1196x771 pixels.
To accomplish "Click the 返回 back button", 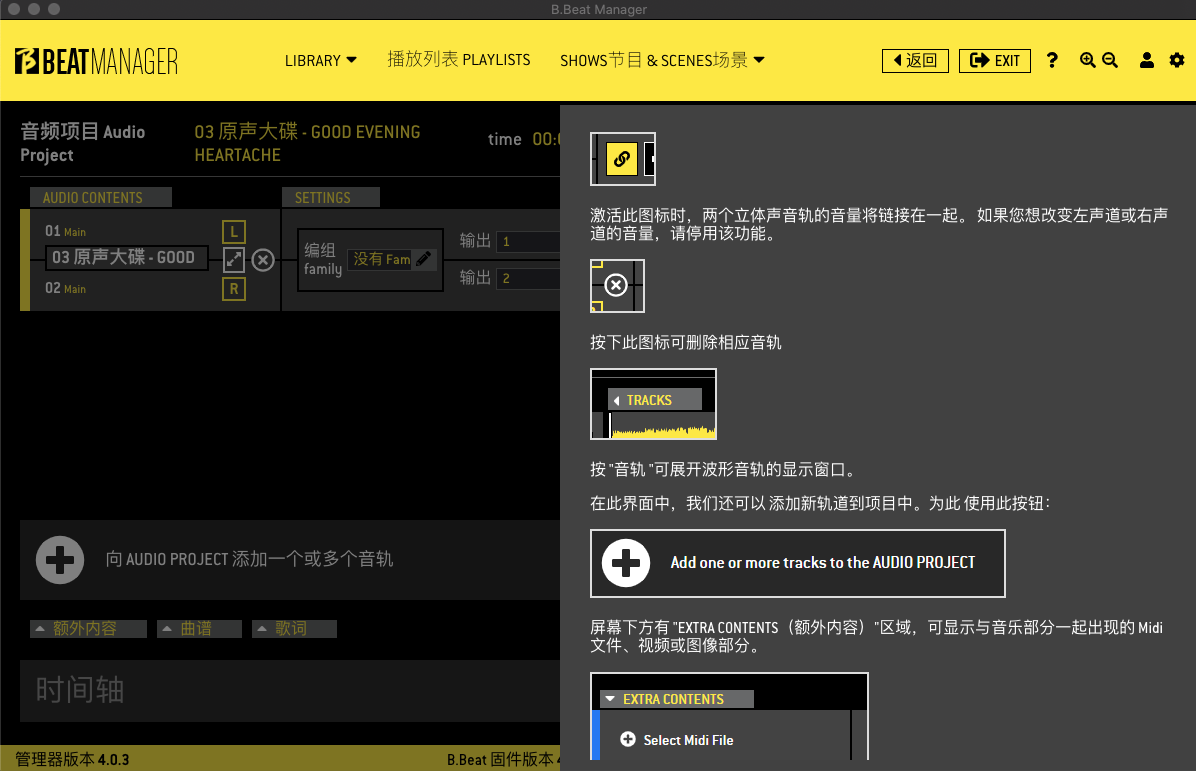I will click(x=915, y=60).
